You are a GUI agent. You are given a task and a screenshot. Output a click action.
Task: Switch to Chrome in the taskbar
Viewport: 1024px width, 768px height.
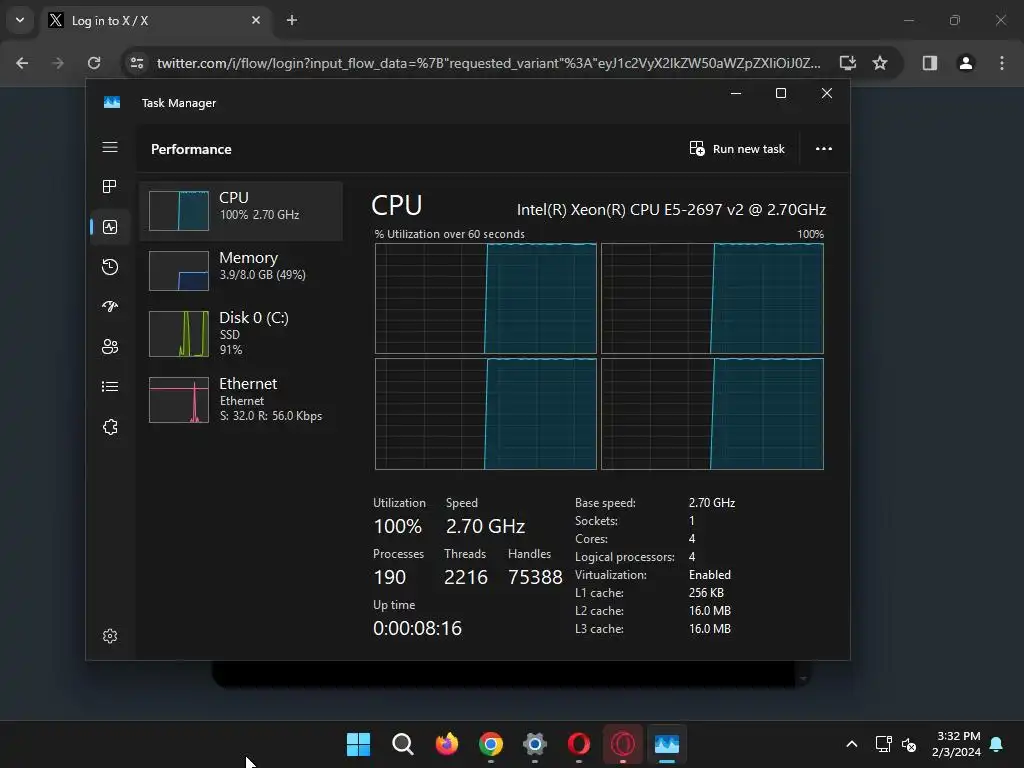[490, 744]
